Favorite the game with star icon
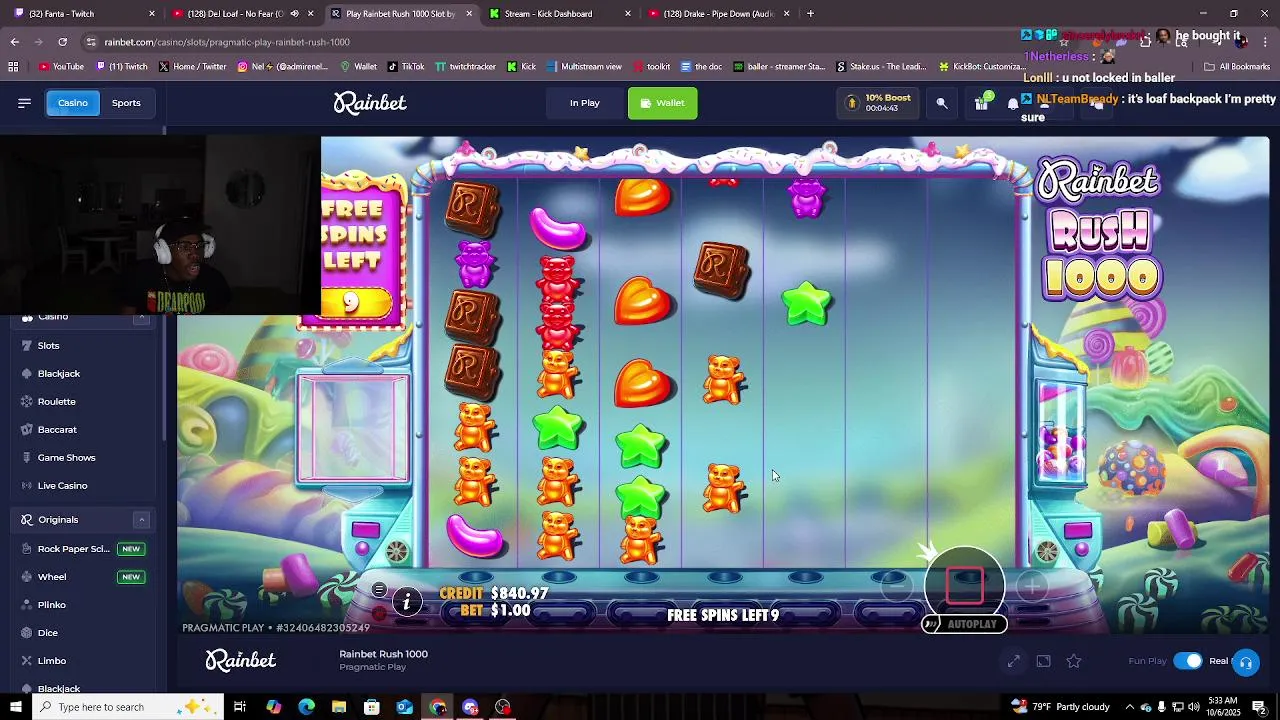1280x720 pixels. [x=1073, y=661]
